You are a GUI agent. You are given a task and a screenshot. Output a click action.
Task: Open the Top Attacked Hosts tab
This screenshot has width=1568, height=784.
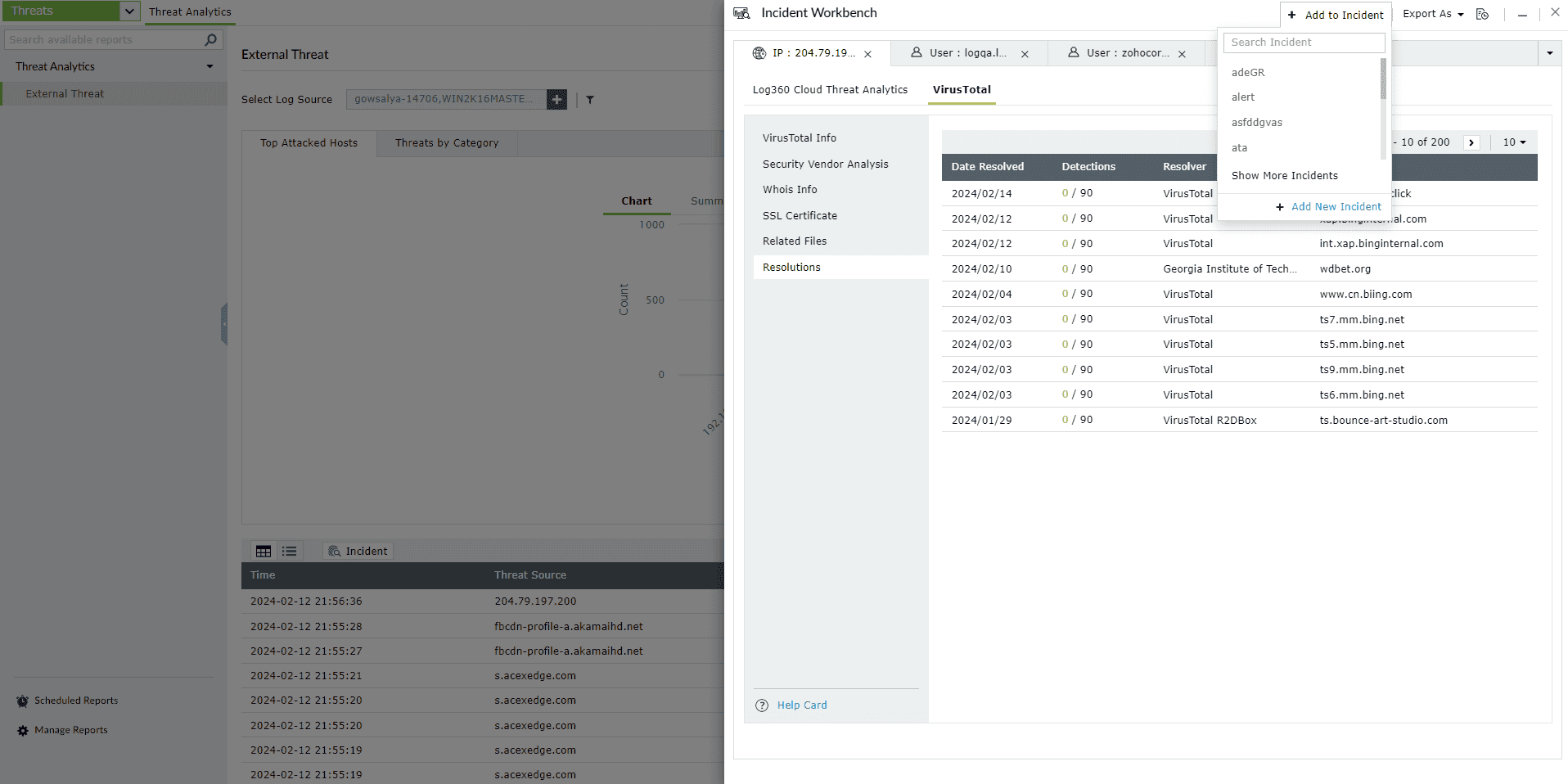click(309, 143)
